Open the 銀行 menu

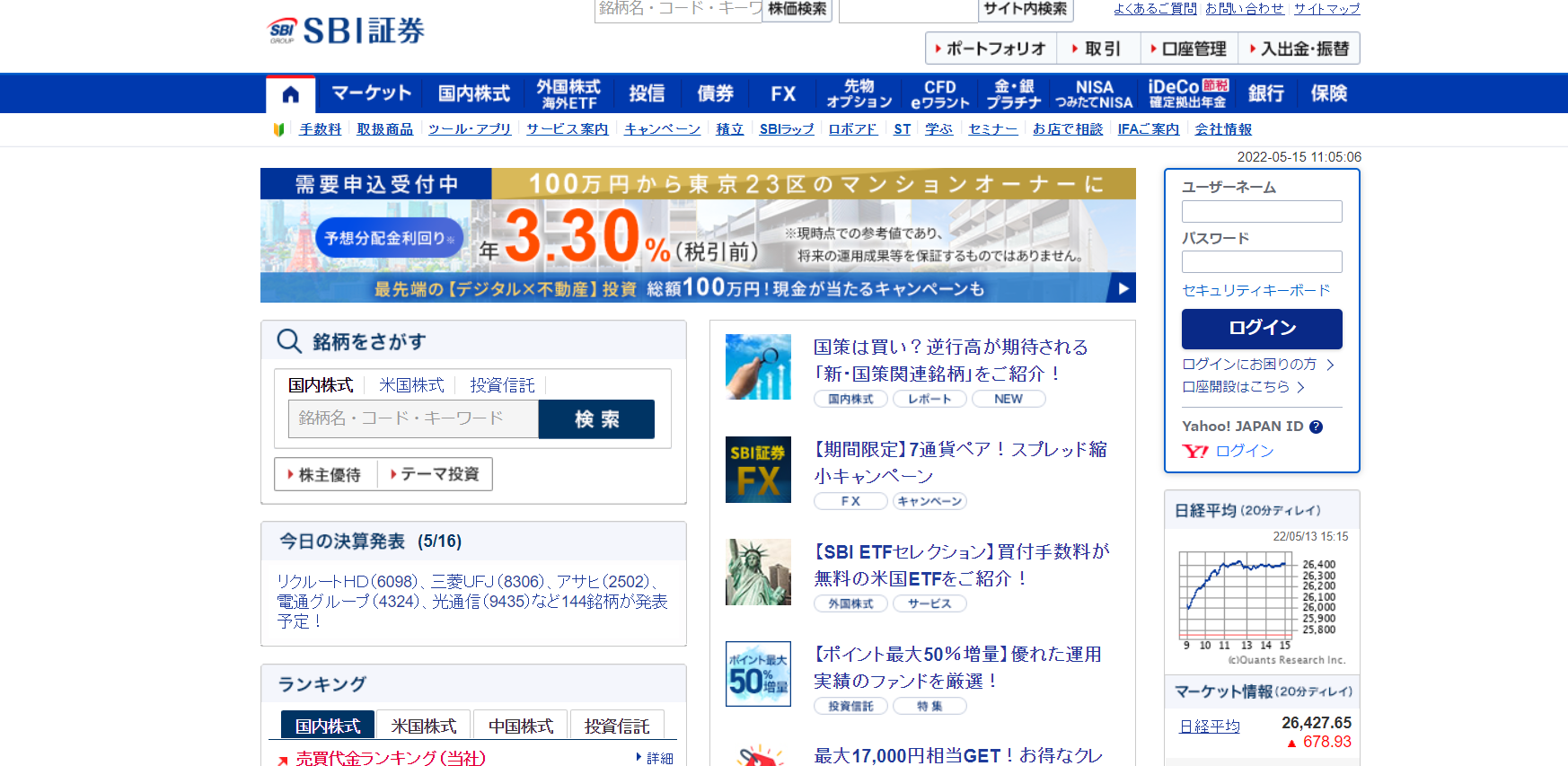(x=1265, y=93)
